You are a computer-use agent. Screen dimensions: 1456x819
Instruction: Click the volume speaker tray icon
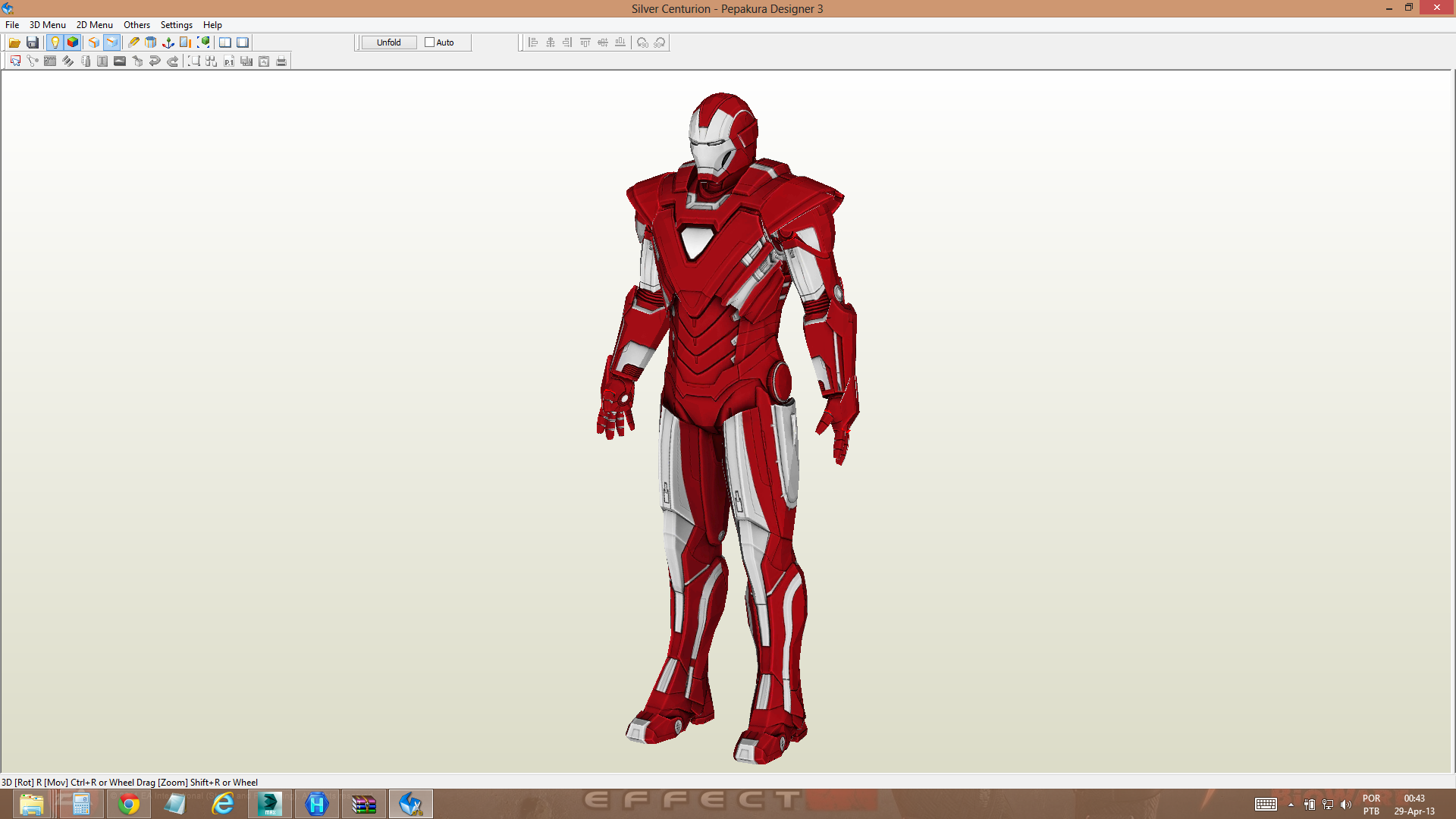pyautogui.click(x=1346, y=805)
